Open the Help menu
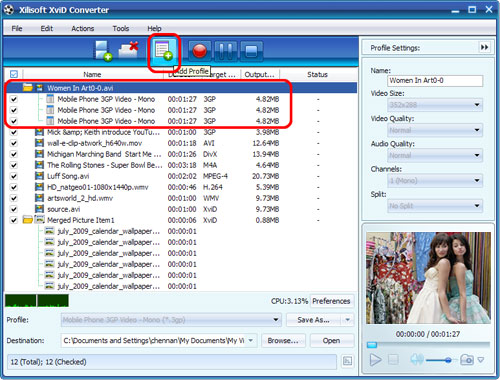The width and height of the screenshot is (500, 380). (154, 28)
